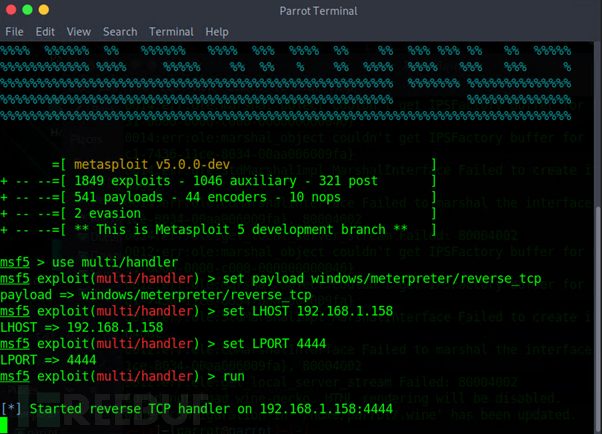The image size is (602, 434).
Task: Click the 'LHOST => 192.168.1.158' output line
Action: point(81,328)
